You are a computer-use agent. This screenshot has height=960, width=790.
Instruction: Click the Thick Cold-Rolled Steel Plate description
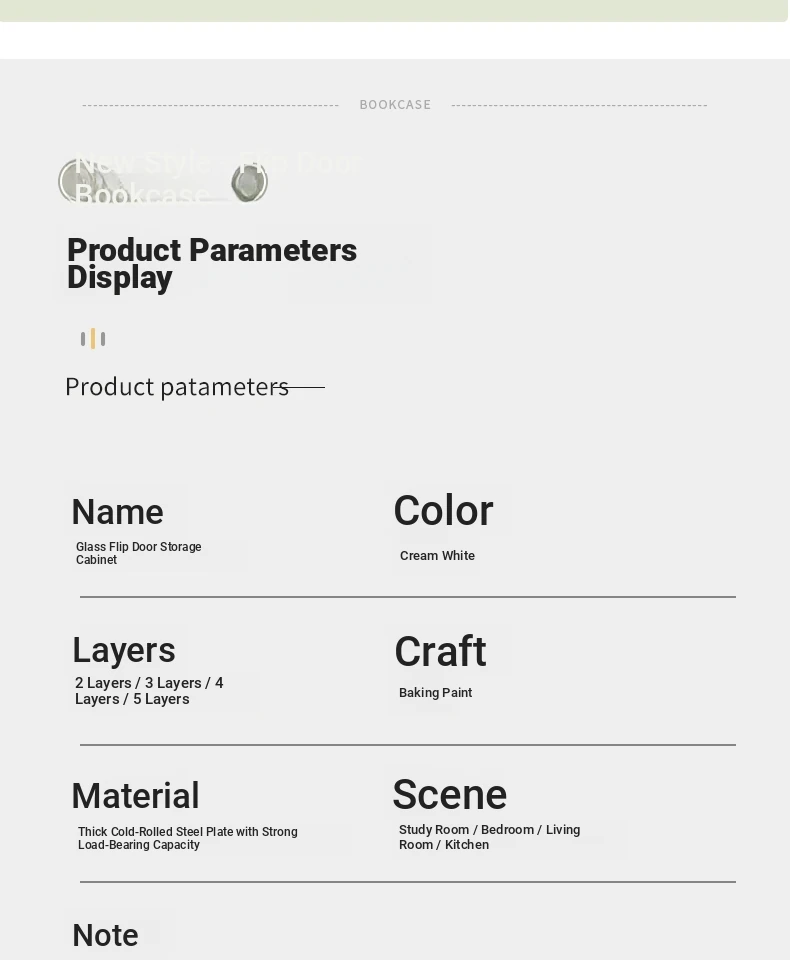click(187, 838)
